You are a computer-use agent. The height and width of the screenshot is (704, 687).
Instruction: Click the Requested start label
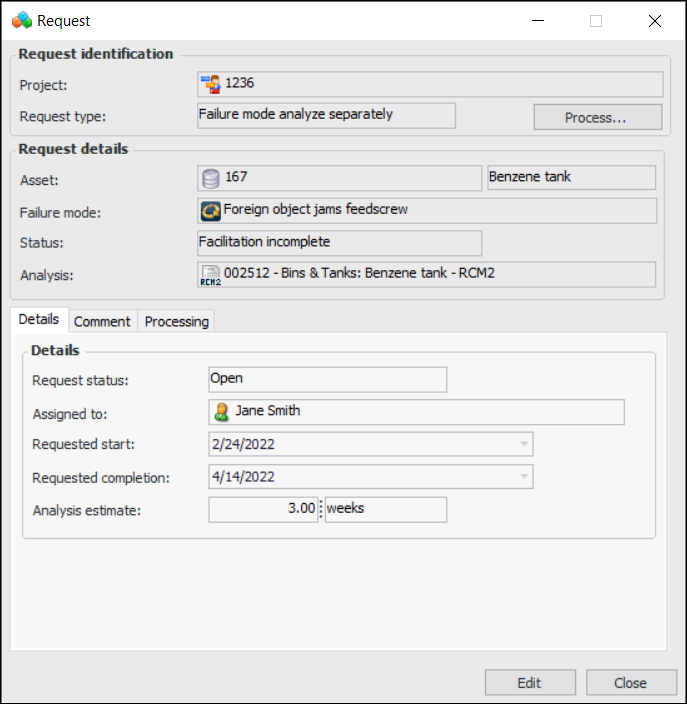coord(84,444)
